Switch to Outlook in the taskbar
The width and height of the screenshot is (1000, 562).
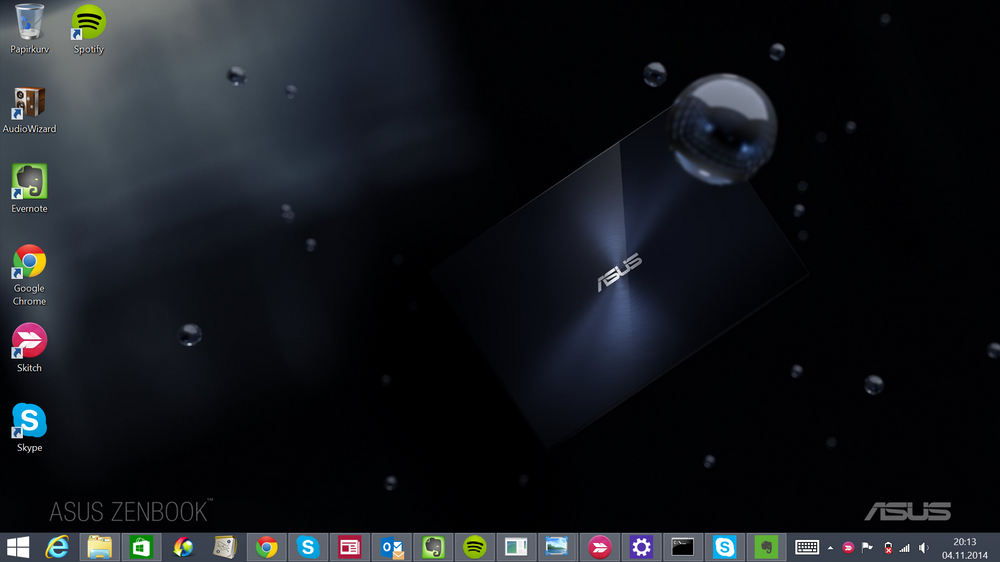click(392, 547)
